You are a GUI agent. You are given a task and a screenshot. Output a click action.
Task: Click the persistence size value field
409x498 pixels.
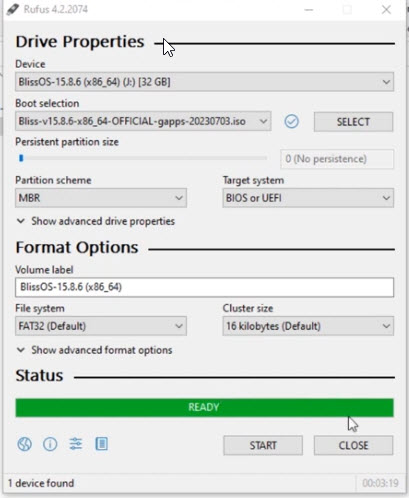point(337,159)
